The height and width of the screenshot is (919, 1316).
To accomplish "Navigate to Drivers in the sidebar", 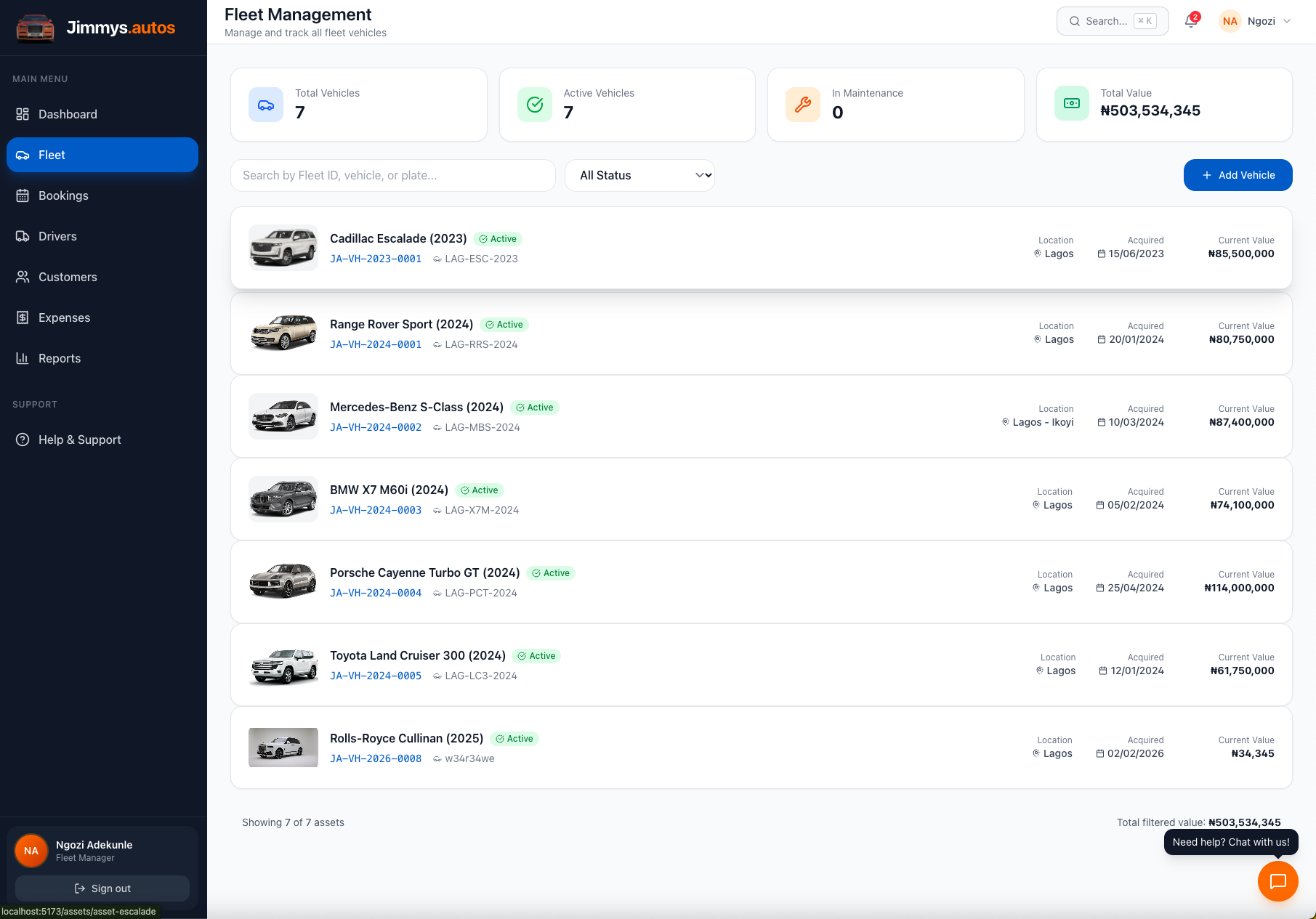I will pyautogui.click(x=57, y=236).
